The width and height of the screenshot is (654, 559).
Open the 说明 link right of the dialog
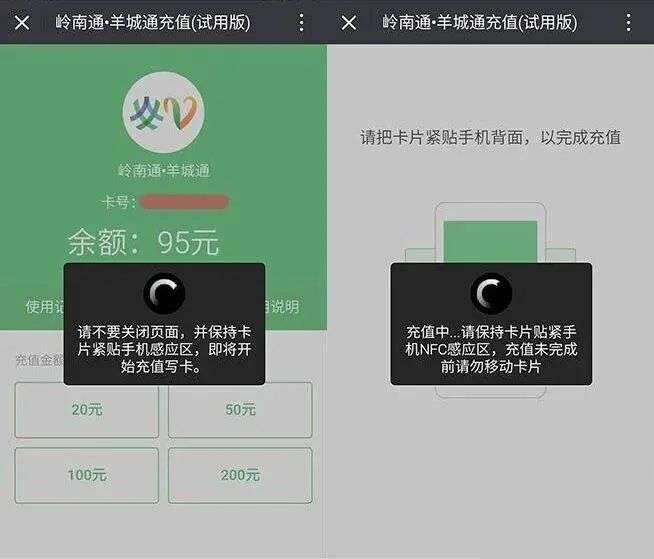(x=283, y=307)
